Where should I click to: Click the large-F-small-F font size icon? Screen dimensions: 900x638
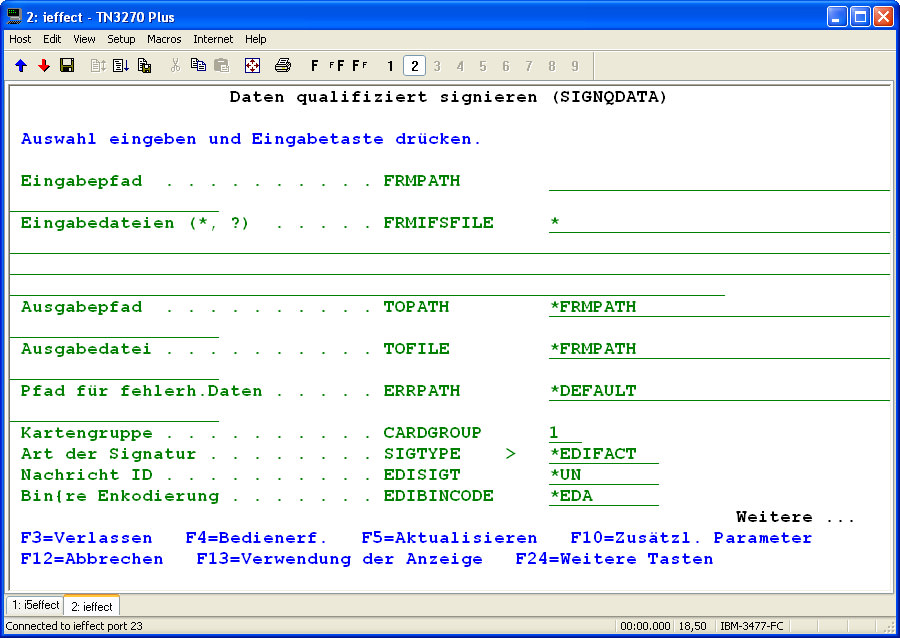pyautogui.click(x=359, y=66)
